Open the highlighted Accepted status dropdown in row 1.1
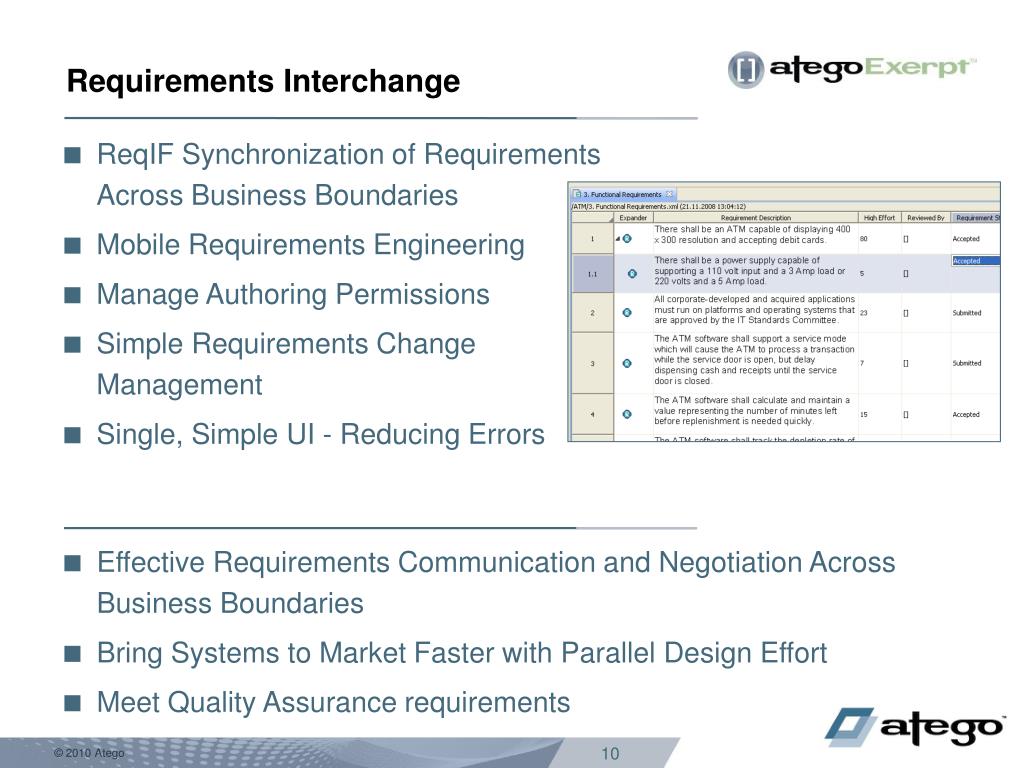 (975, 261)
